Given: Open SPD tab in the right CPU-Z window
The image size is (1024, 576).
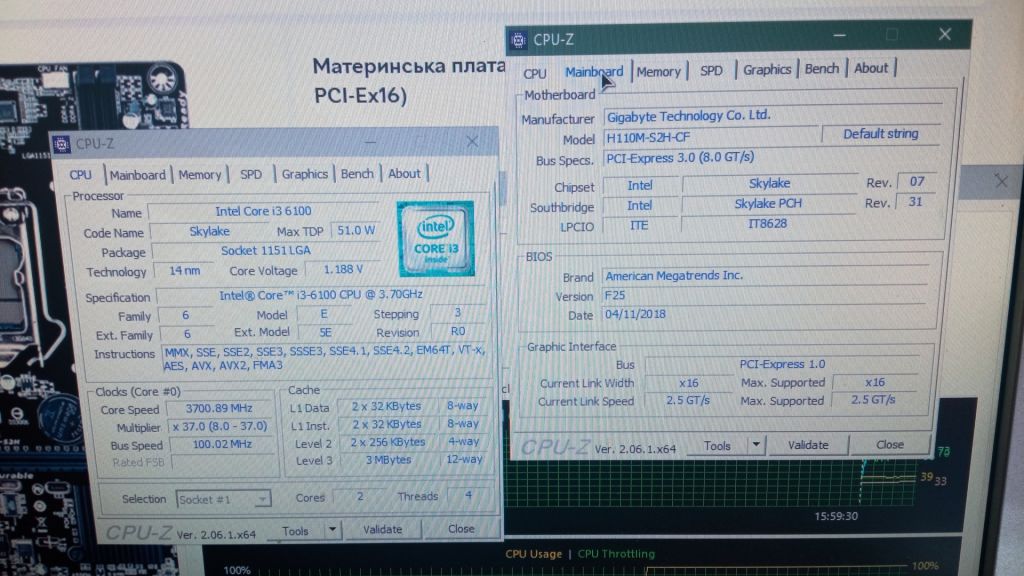Looking at the screenshot, I should pyautogui.click(x=711, y=71).
